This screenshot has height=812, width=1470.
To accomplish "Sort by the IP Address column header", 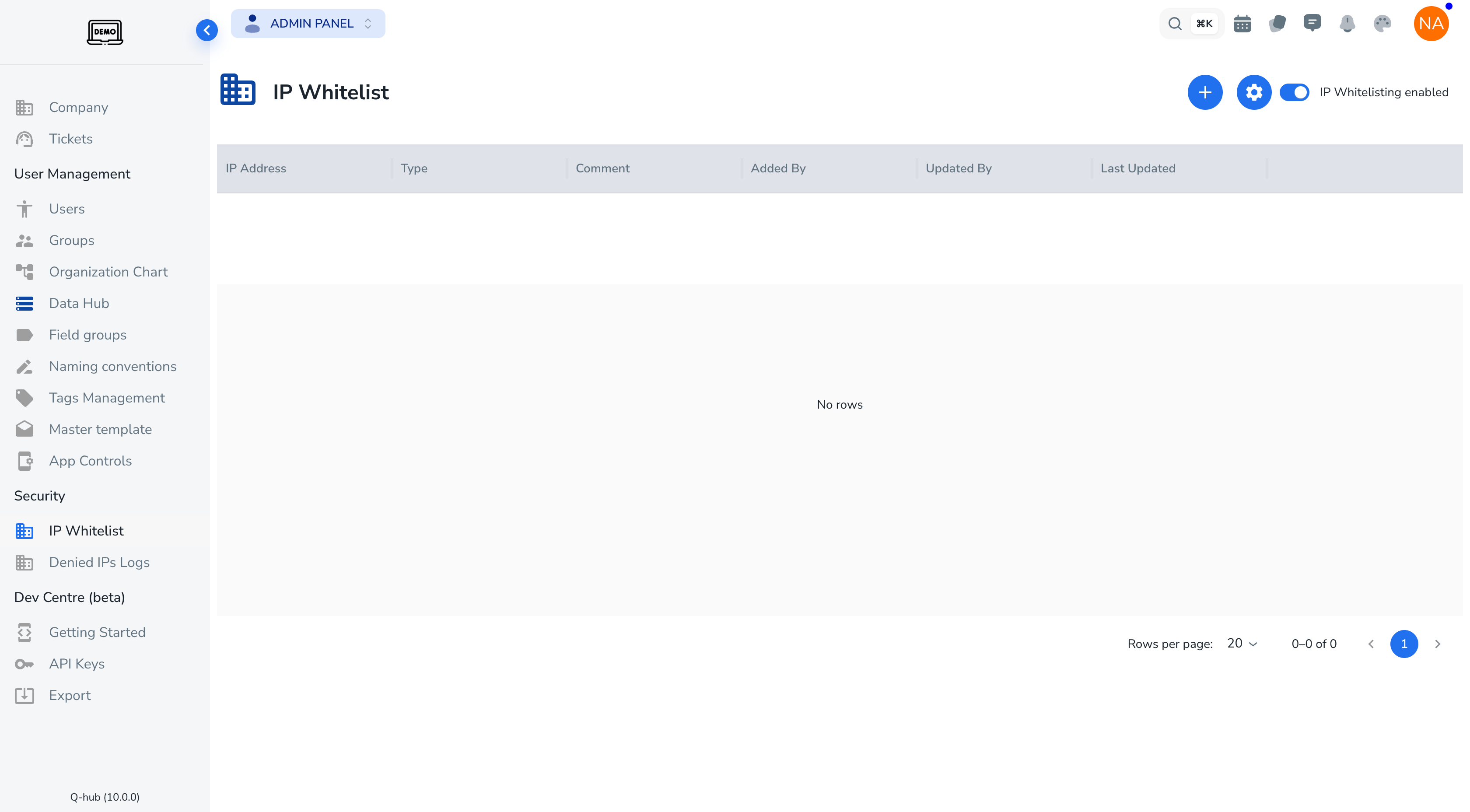I will pyautogui.click(x=304, y=168).
